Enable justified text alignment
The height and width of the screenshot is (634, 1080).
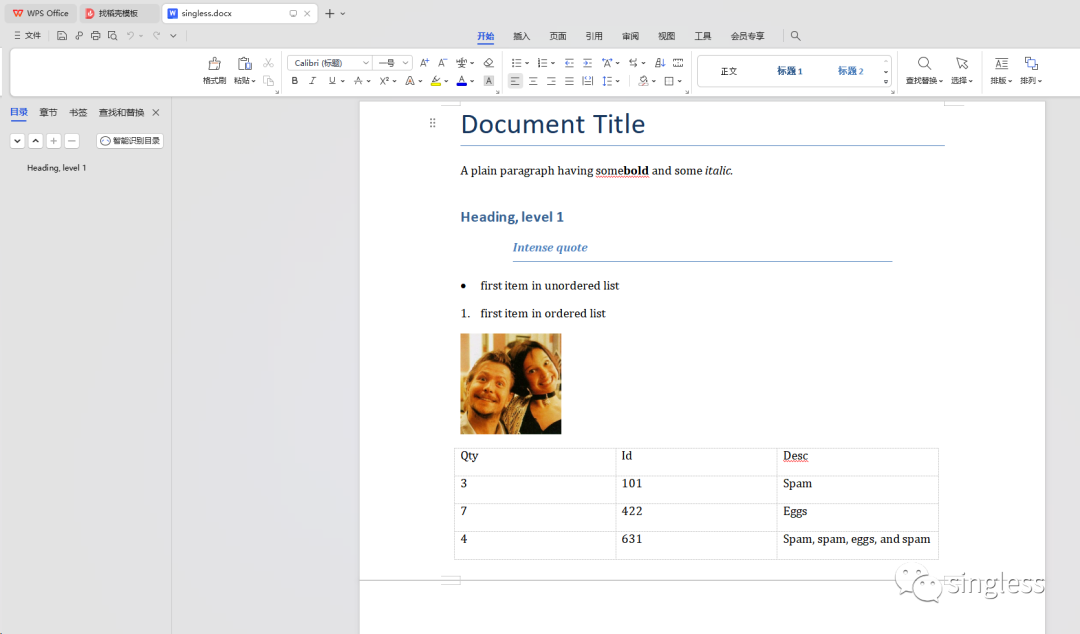569,81
